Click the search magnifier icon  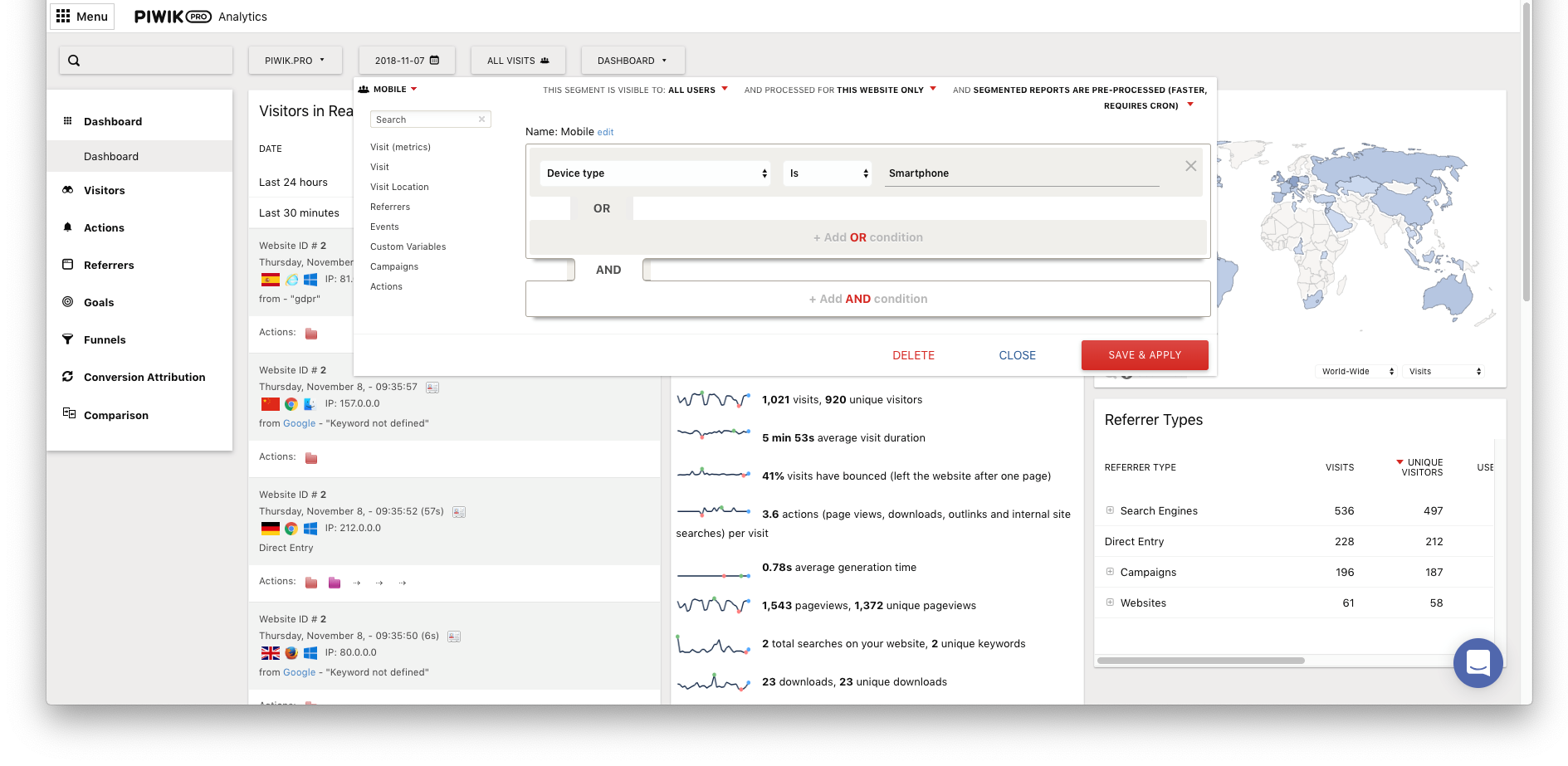(x=74, y=61)
